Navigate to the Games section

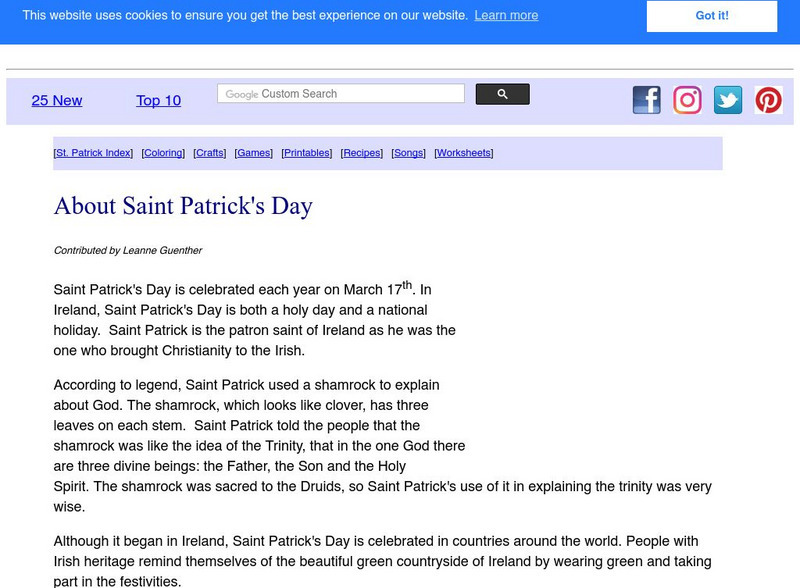point(253,153)
